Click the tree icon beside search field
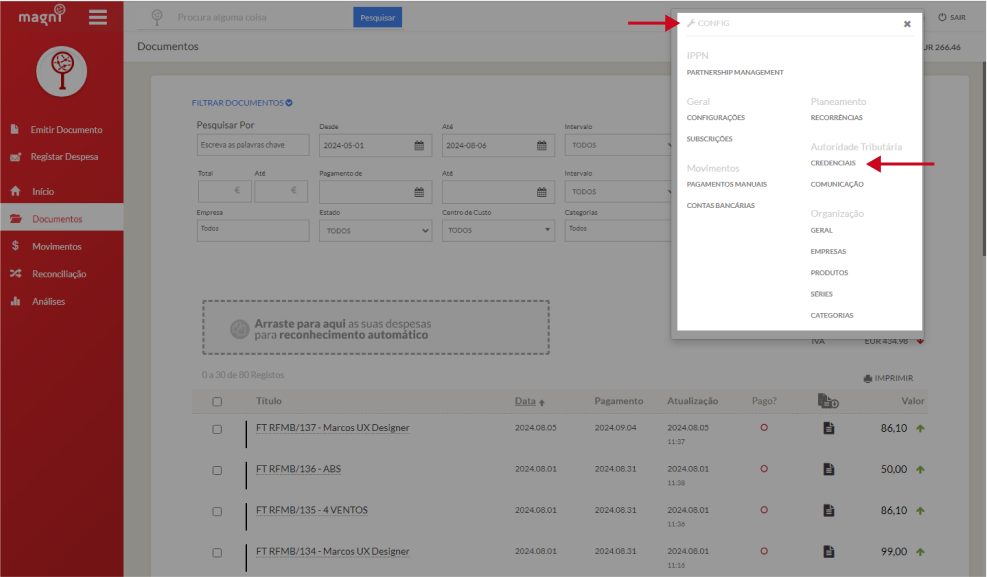987x577 pixels. [x=157, y=18]
